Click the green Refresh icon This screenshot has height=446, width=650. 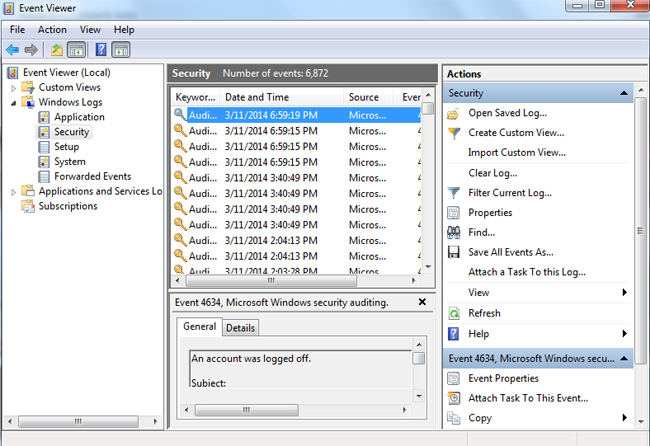(x=454, y=313)
